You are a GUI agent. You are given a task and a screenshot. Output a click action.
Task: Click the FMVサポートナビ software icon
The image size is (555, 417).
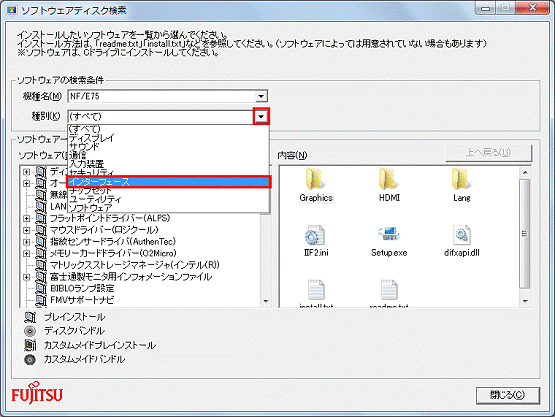pos(41,300)
